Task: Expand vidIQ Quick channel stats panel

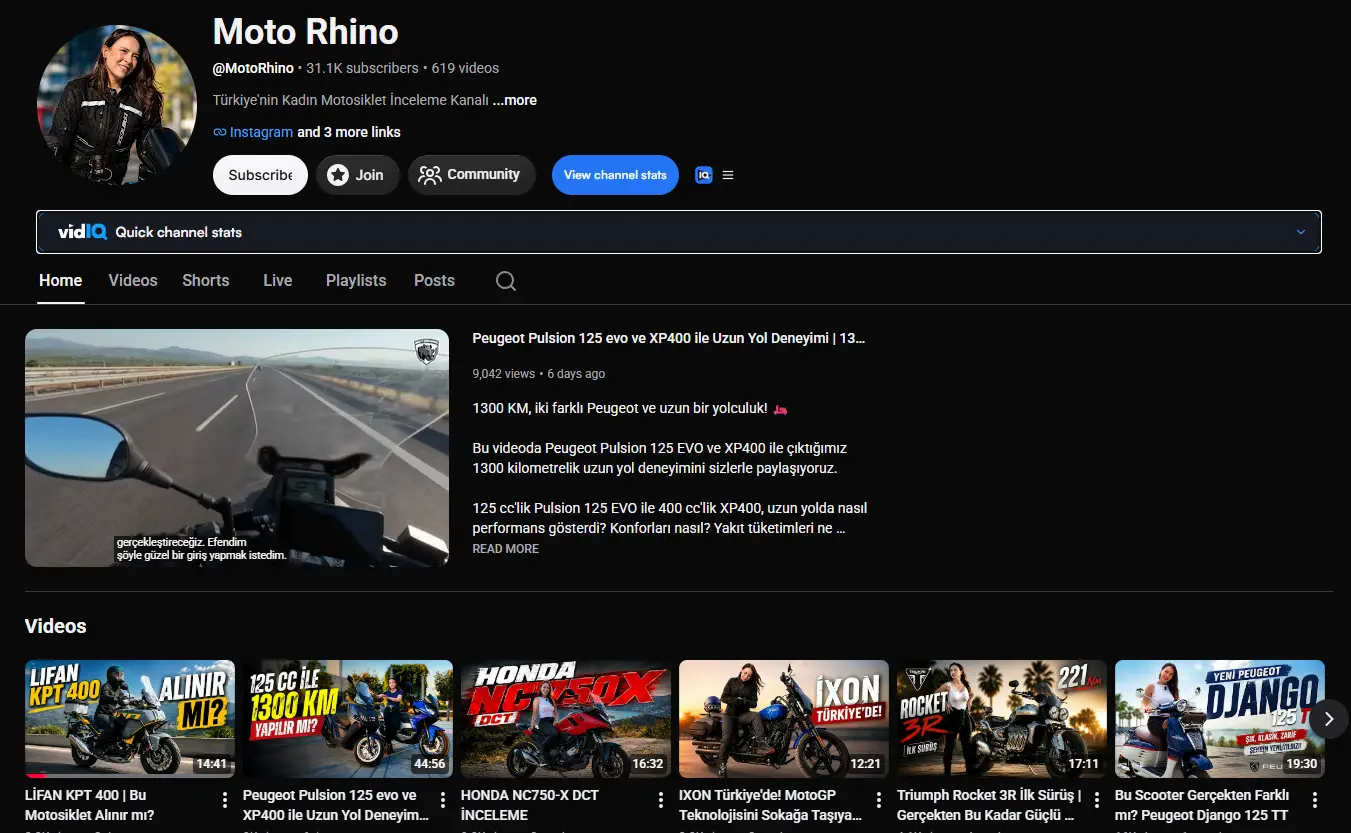Action: point(679,232)
